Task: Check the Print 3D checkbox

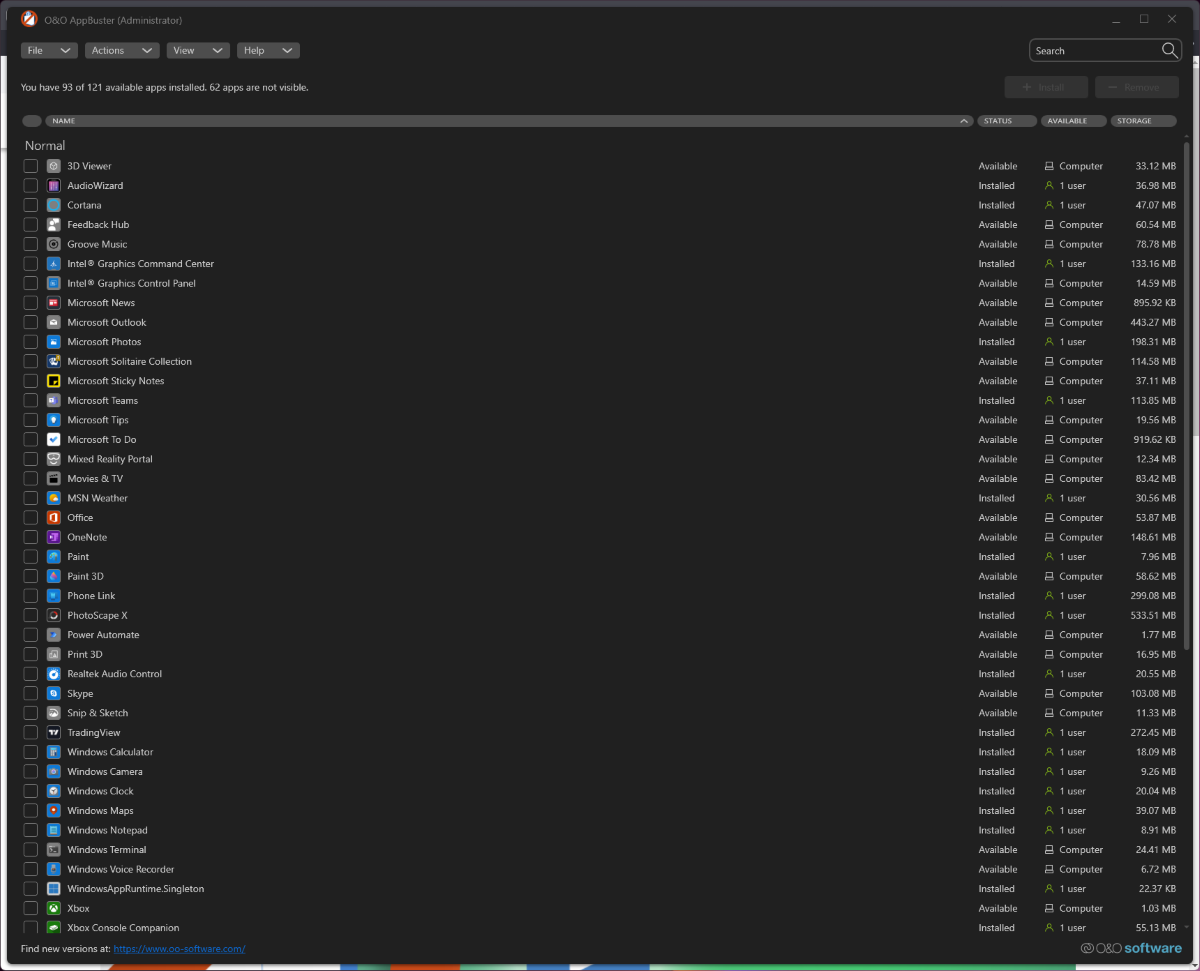Action: click(x=31, y=654)
